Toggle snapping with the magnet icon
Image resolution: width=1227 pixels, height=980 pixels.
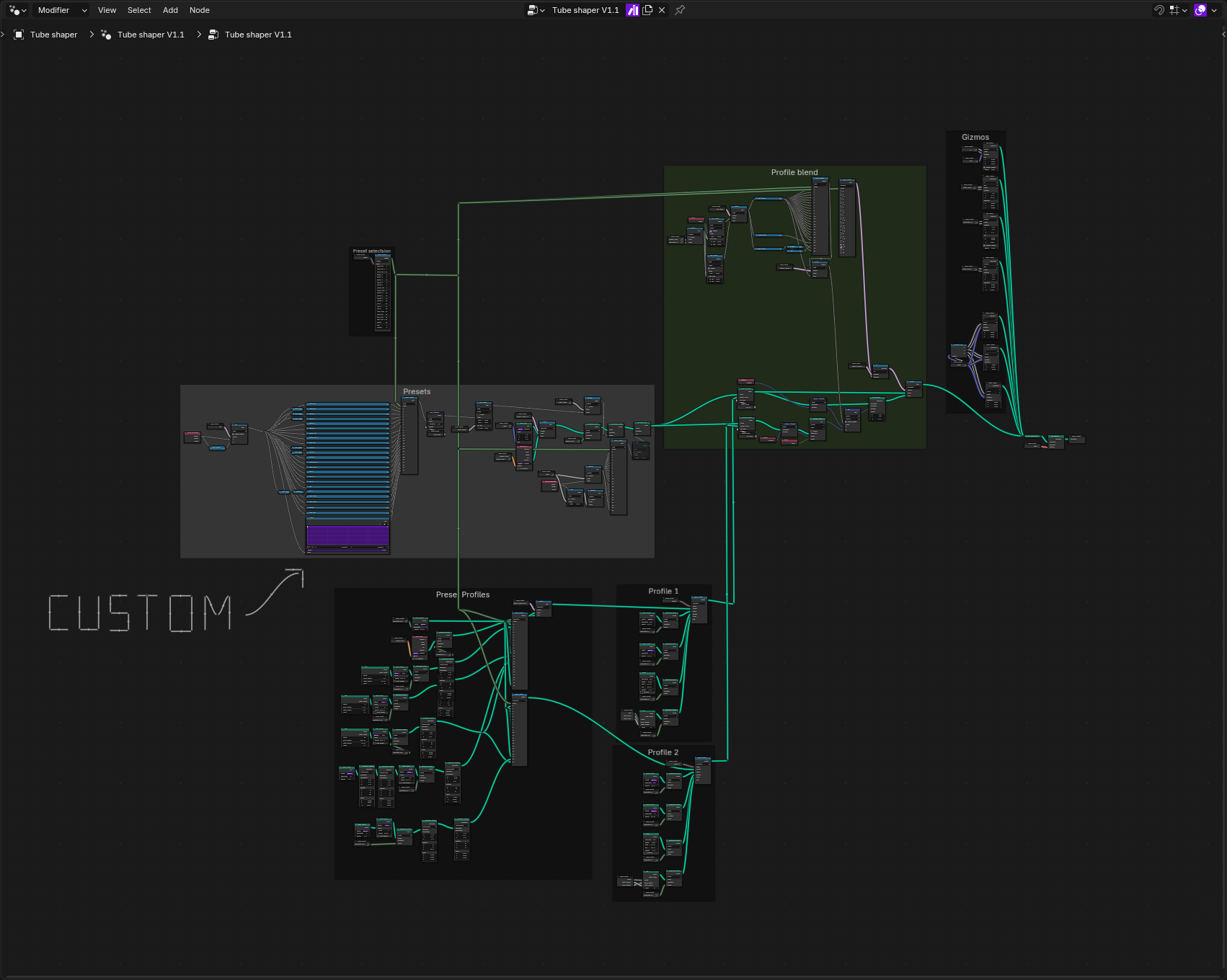click(x=1159, y=10)
